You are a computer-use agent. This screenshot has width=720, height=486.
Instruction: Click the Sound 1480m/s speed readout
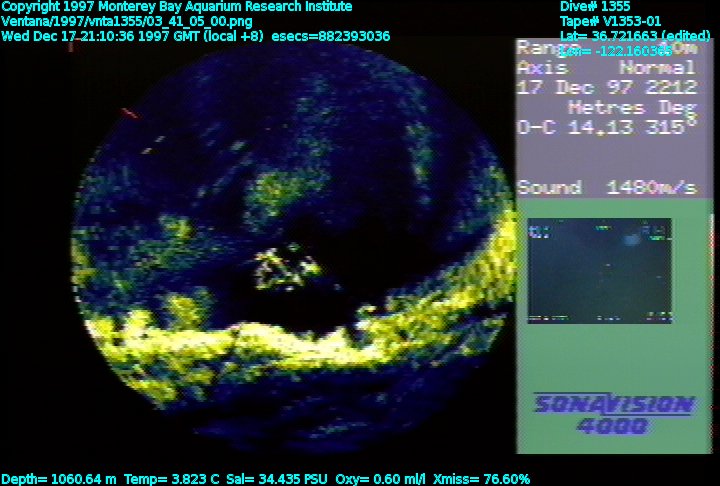click(x=607, y=187)
